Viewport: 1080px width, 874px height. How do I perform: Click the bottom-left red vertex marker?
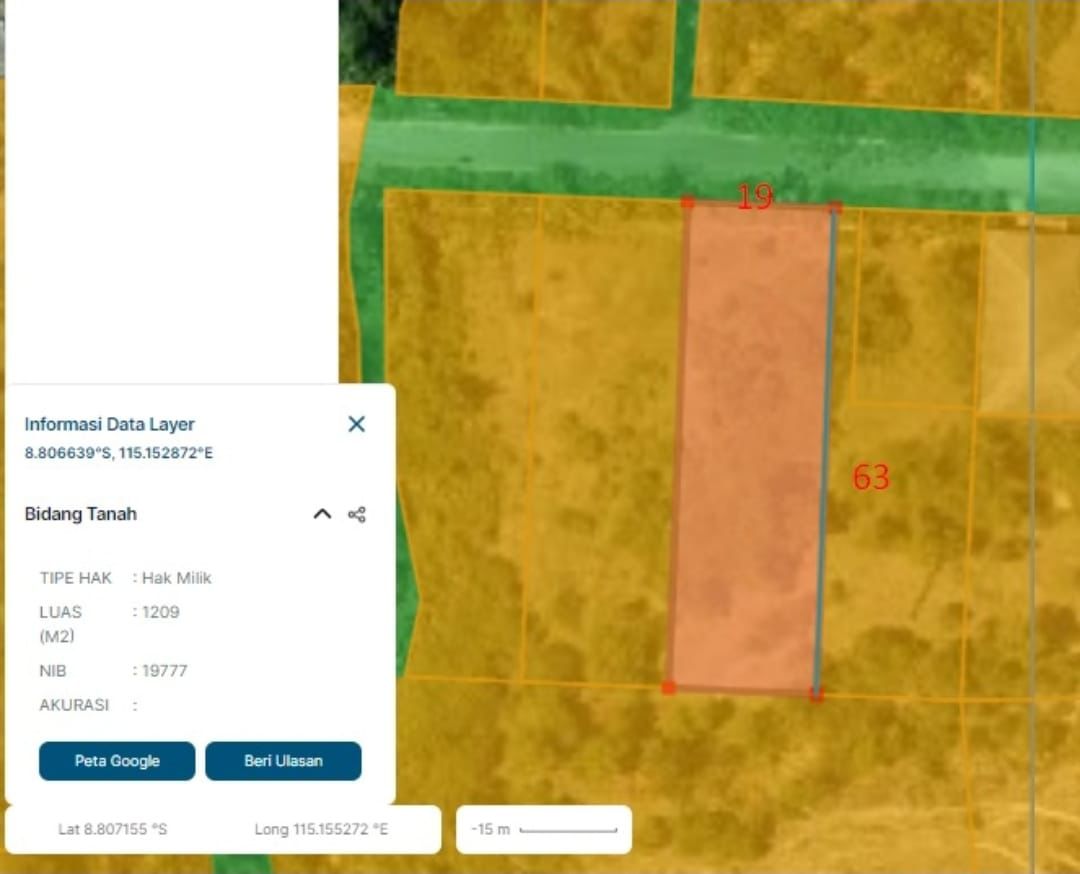[x=668, y=687]
